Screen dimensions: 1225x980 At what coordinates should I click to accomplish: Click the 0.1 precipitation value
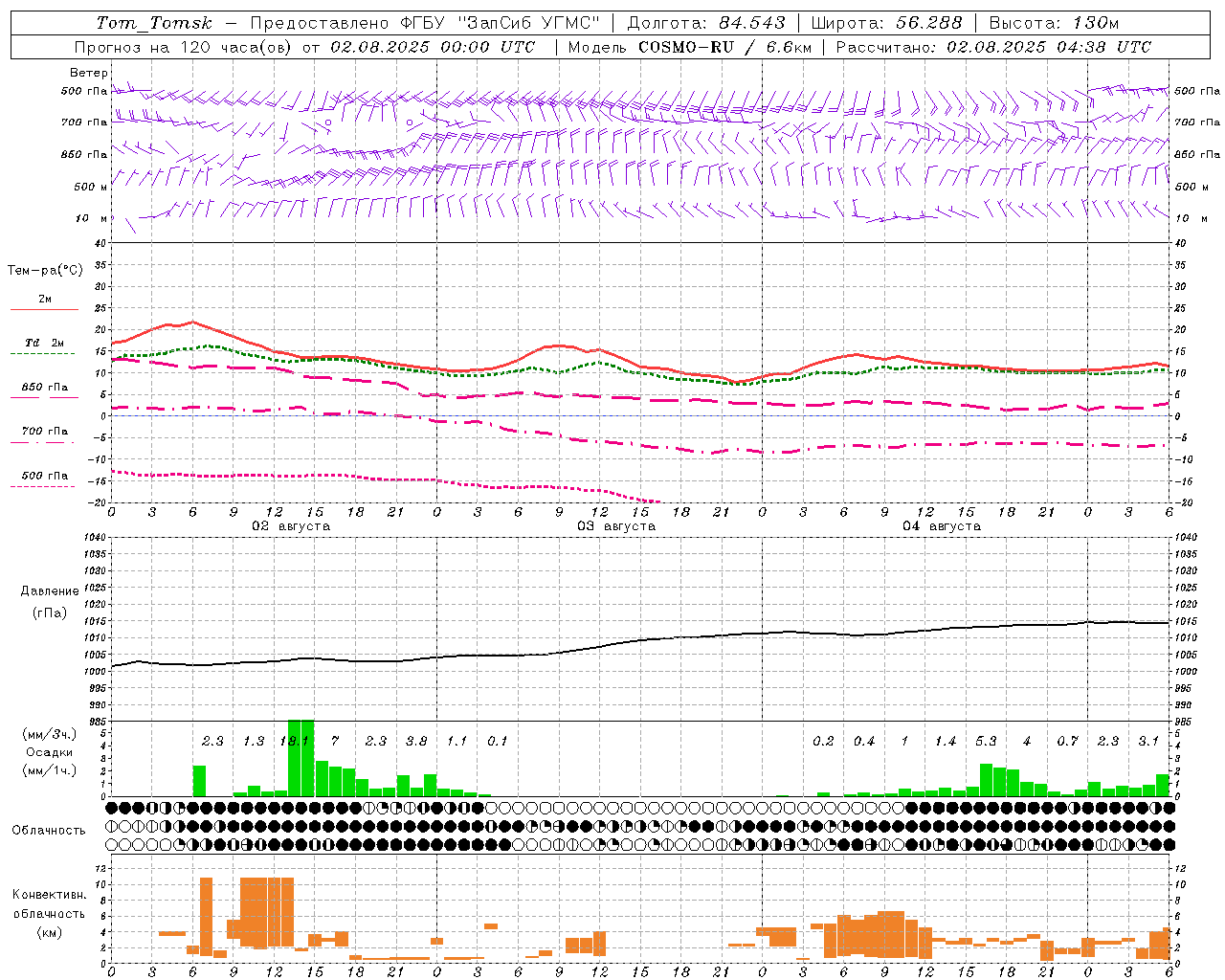click(x=498, y=742)
